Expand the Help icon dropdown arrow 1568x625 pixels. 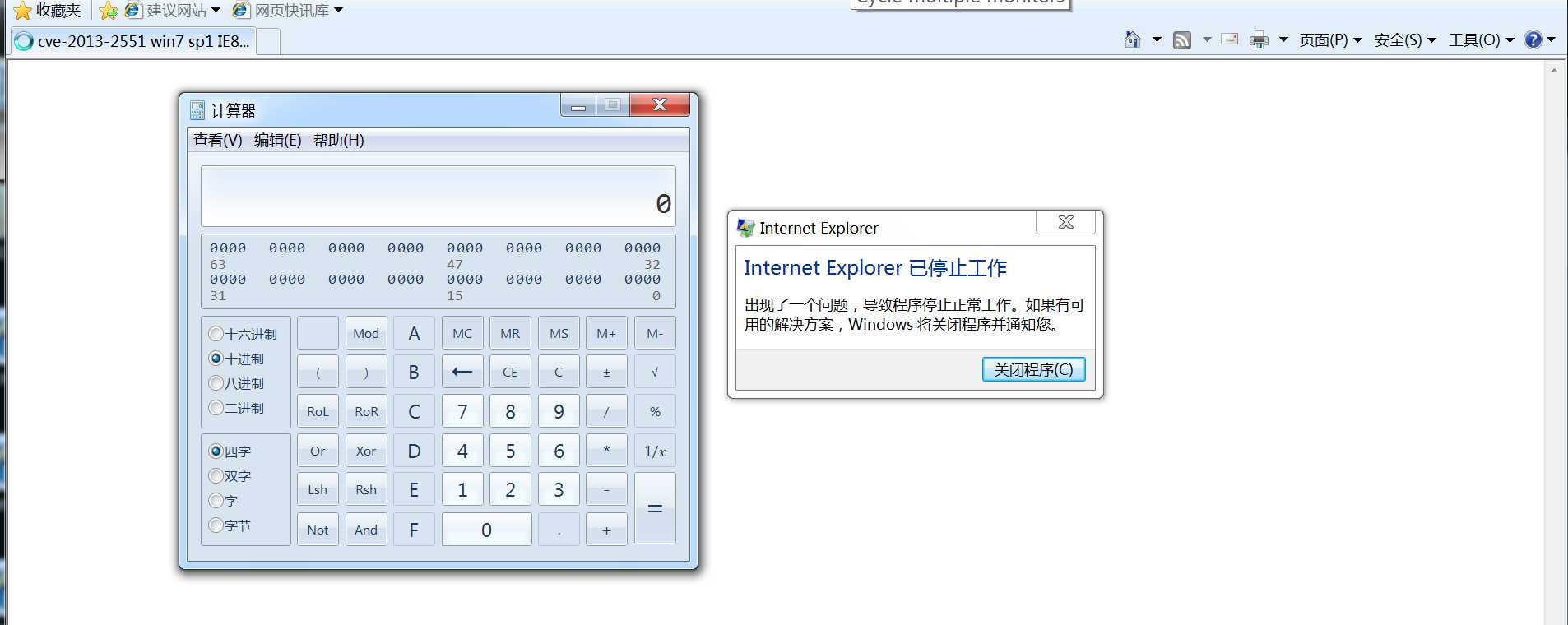(x=1551, y=39)
